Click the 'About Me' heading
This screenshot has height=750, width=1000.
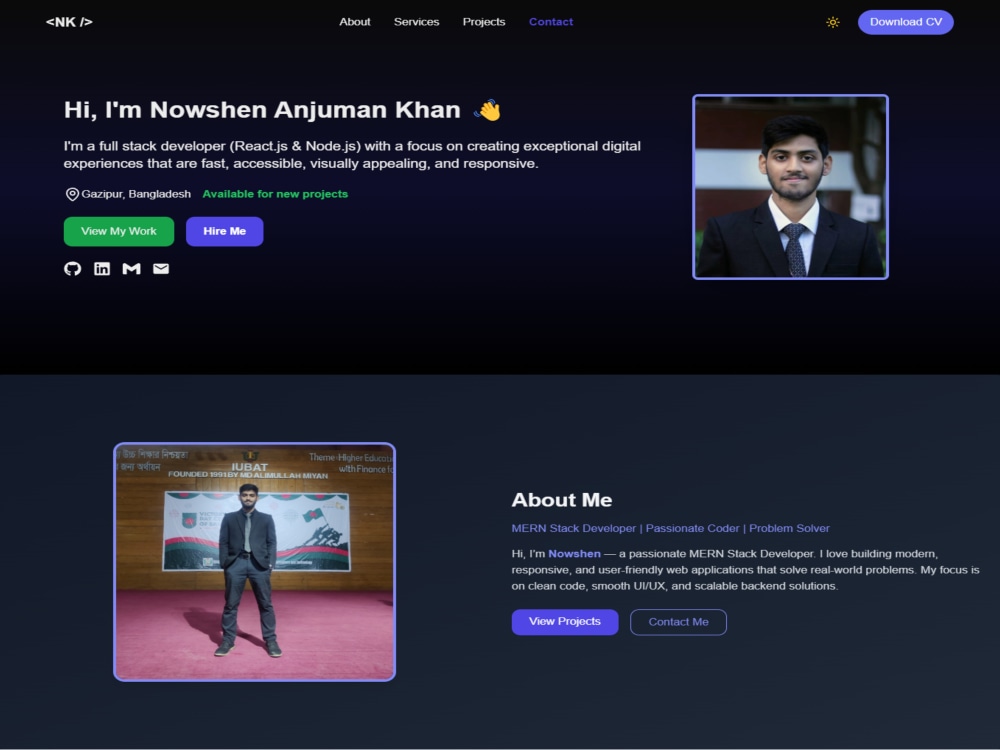(x=562, y=500)
